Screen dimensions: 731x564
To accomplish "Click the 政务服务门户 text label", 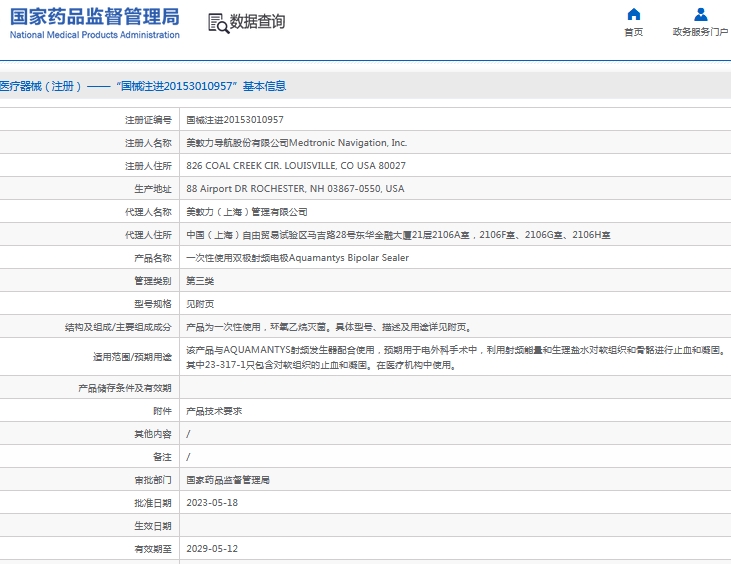I will [700, 32].
